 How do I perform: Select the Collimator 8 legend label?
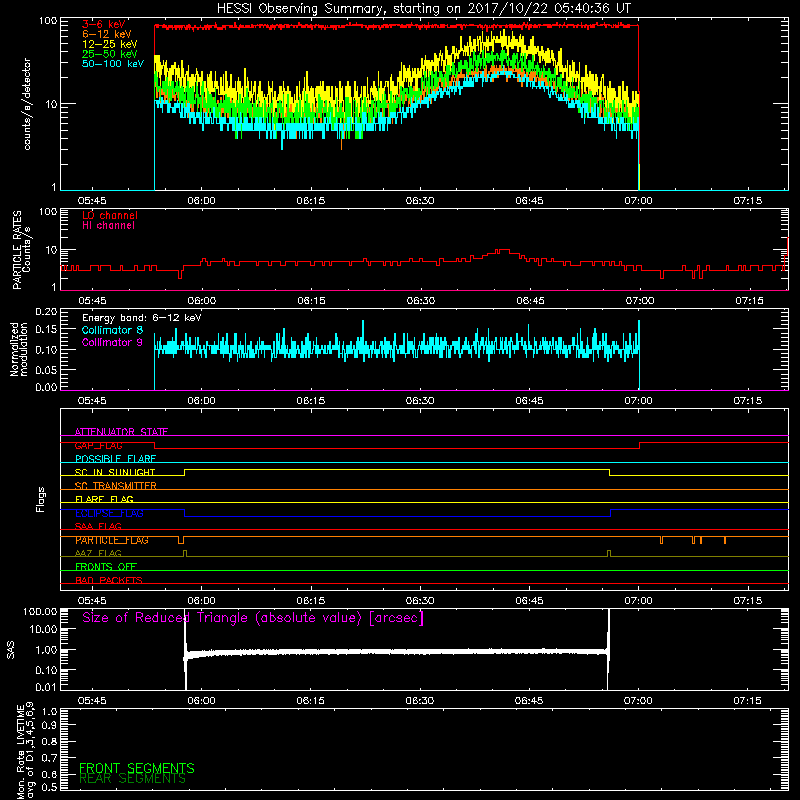pyautogui.click(x=112, y=330)
